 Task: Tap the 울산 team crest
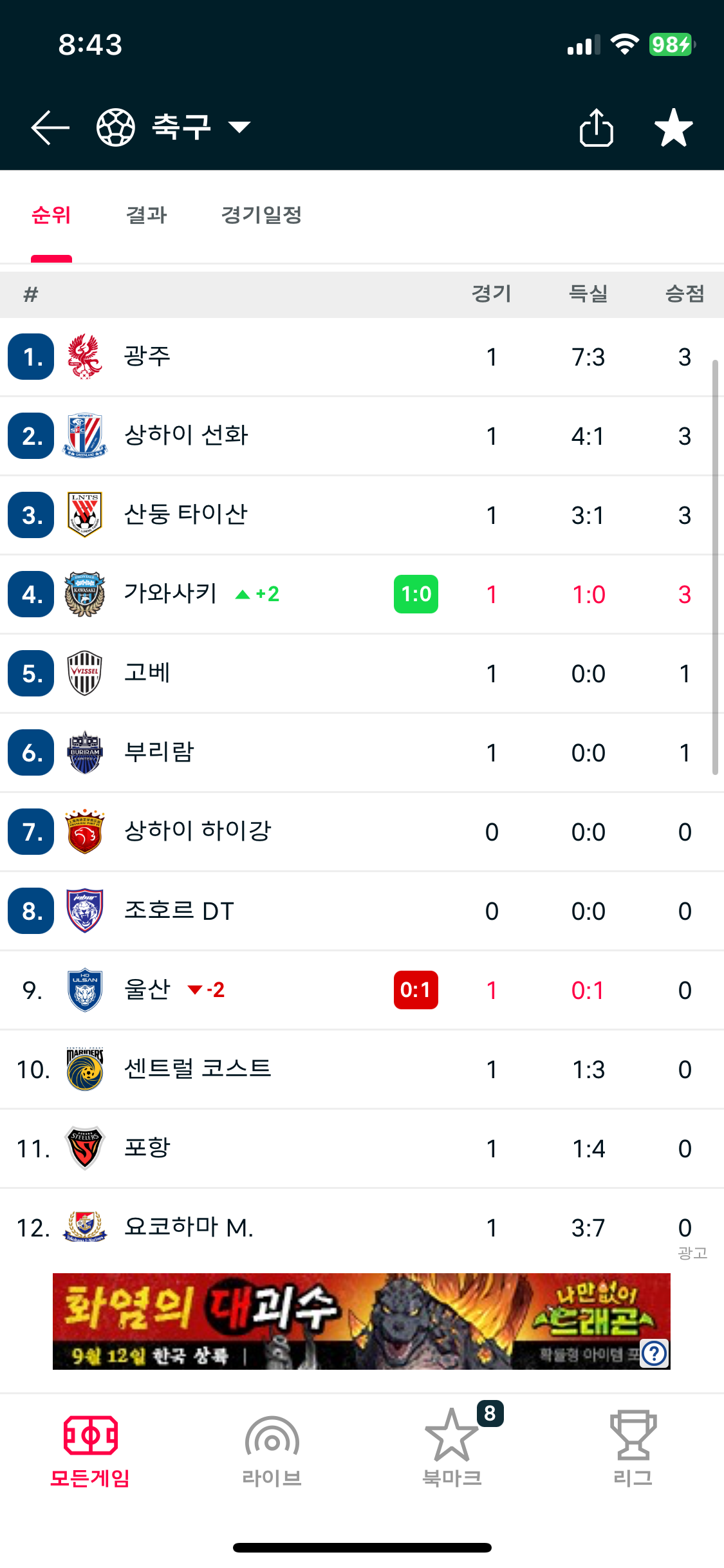[x=85, y=990]
